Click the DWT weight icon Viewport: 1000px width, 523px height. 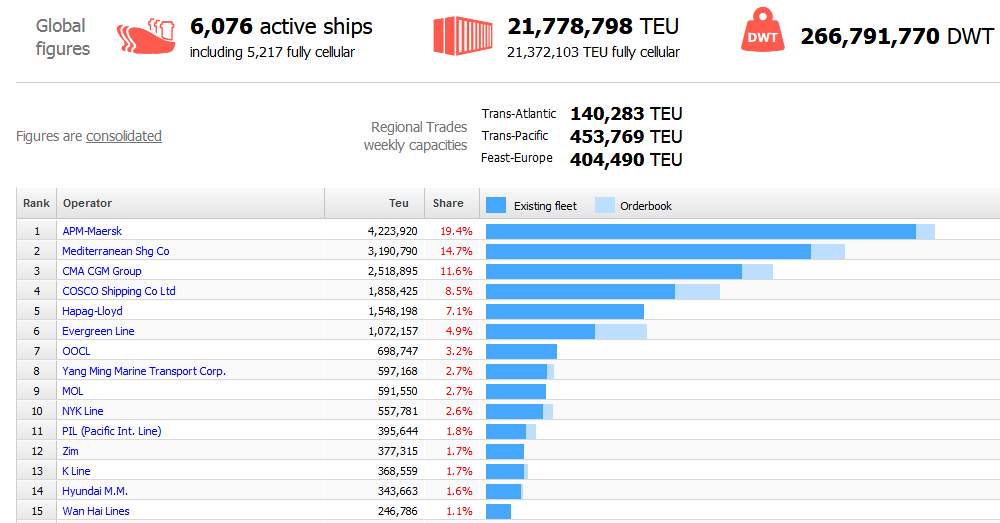click(x=763, y=36)
